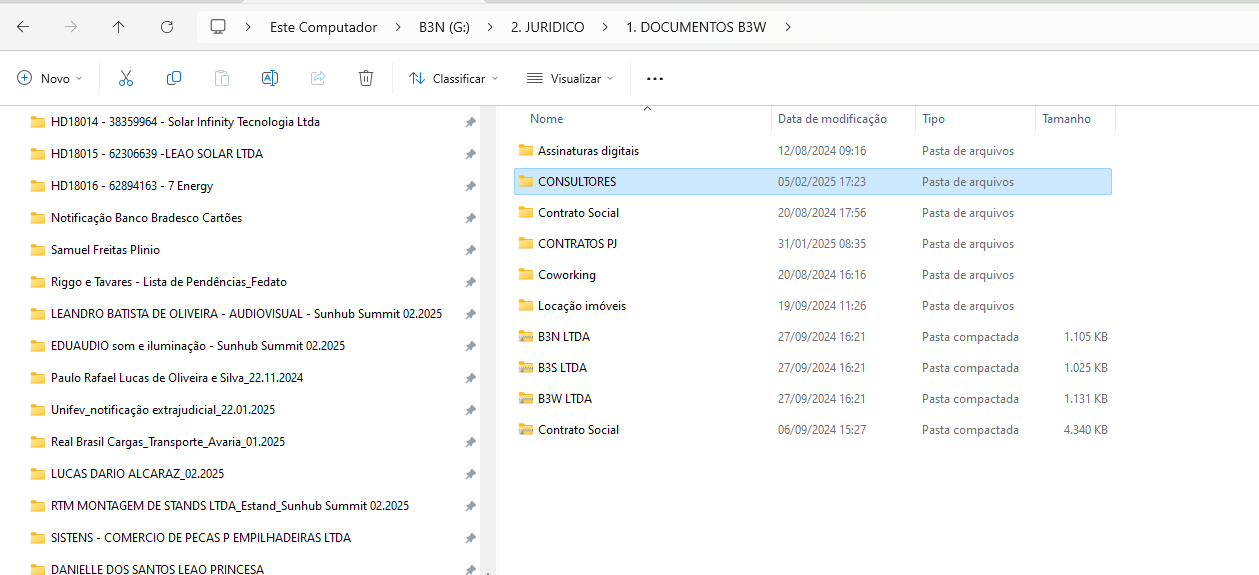Open the Novo dropdown menu
The image size is (1259, 575).
(50, 78)
